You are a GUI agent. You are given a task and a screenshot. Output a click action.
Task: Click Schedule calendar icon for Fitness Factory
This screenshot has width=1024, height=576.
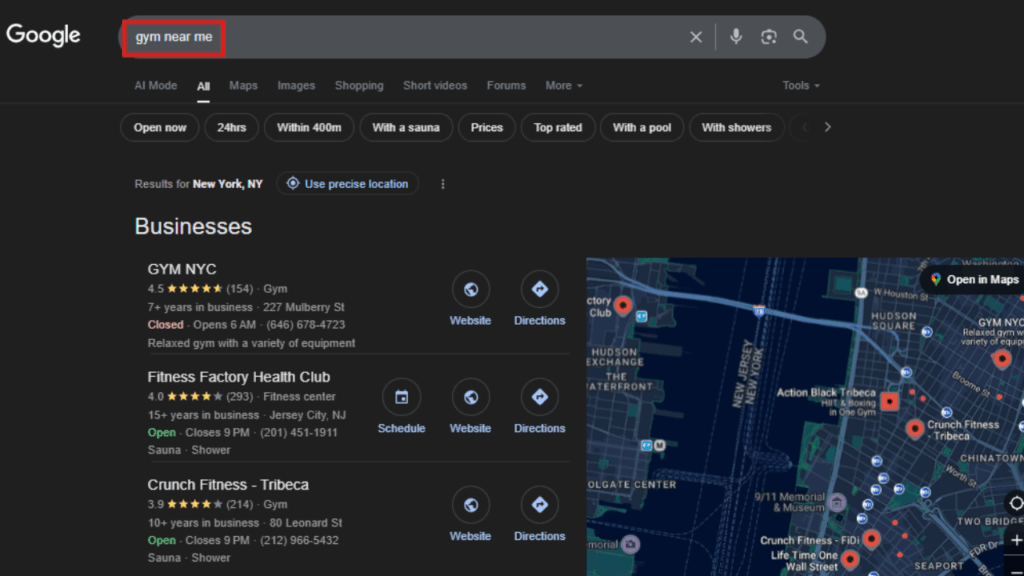[401, 397]
